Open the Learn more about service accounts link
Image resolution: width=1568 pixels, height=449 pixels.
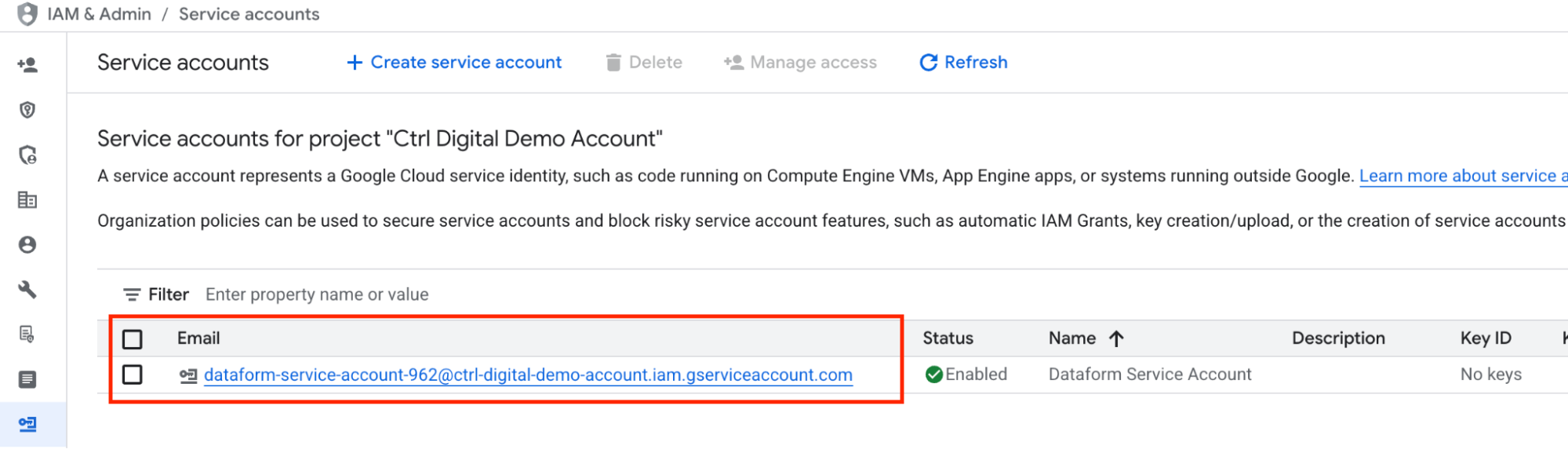click(1463, 176)
